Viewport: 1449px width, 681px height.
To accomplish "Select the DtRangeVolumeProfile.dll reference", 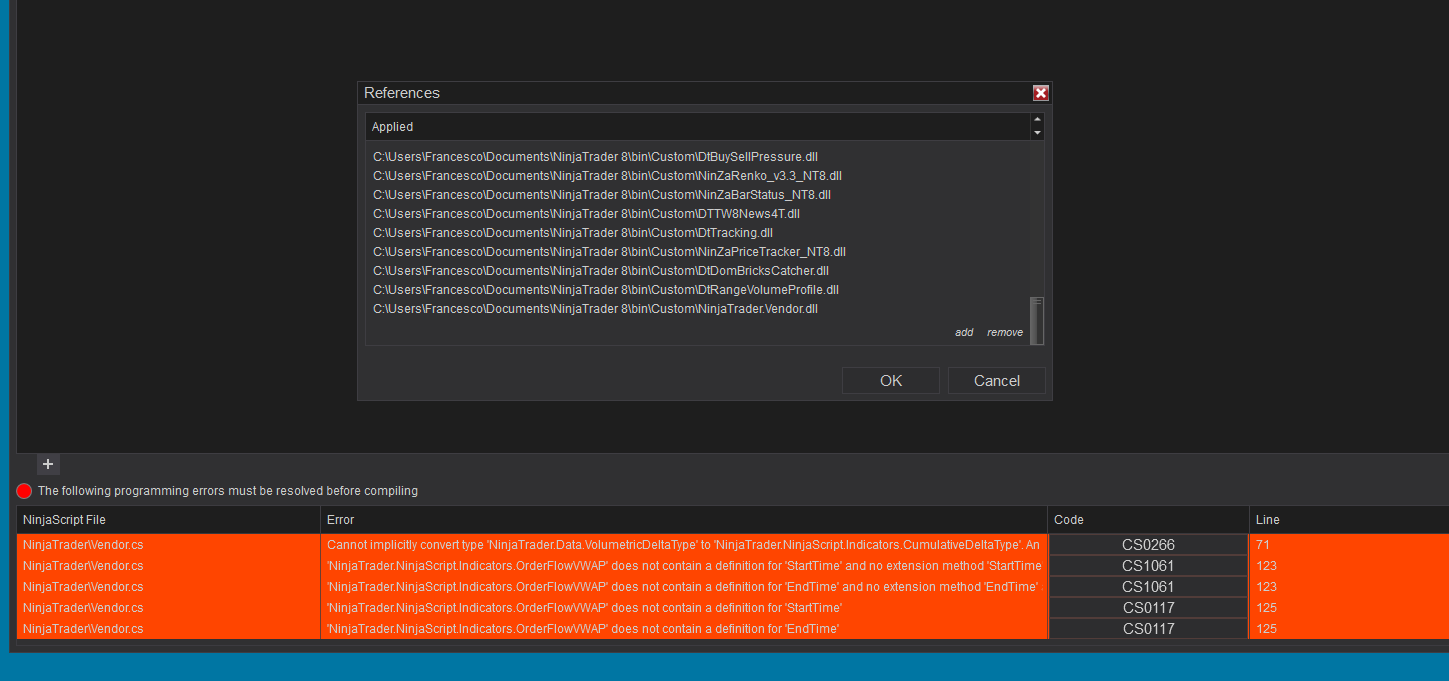I will pos(606,290).
